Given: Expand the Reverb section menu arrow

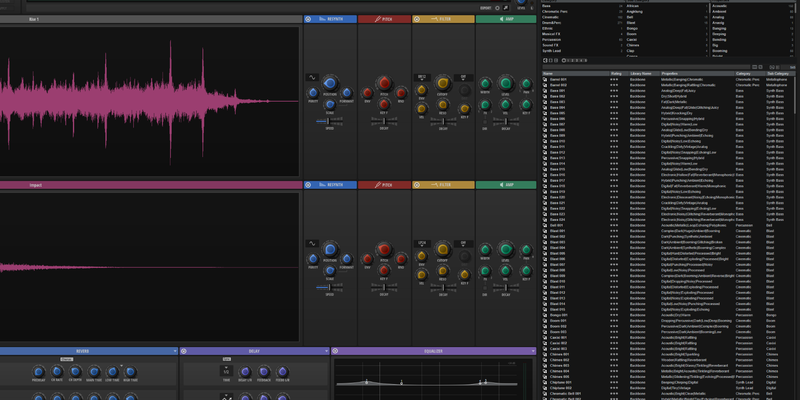Looking at the screenshot, I should point(174,351).
